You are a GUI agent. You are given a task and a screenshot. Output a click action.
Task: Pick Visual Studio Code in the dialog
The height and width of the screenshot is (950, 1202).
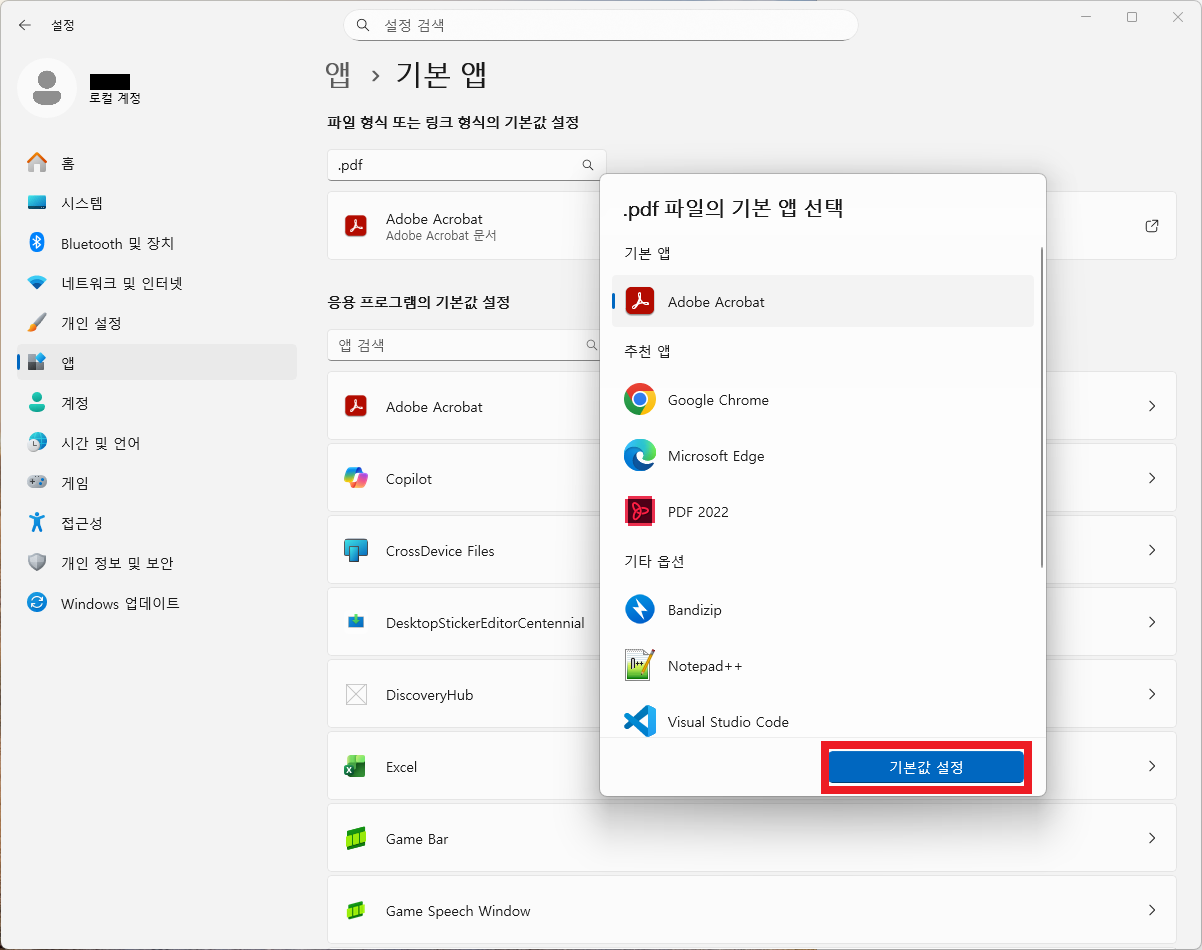coord(822,720)
